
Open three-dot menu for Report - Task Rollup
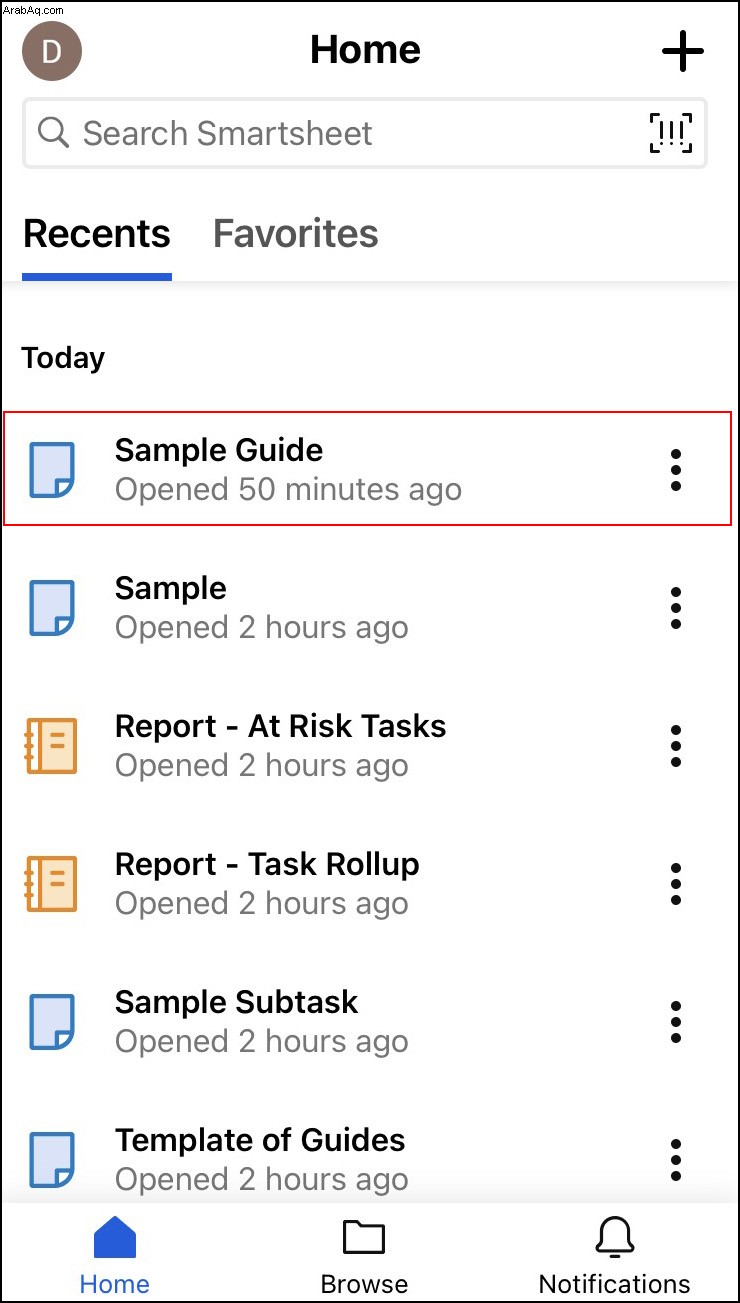(x=676, y=884)
